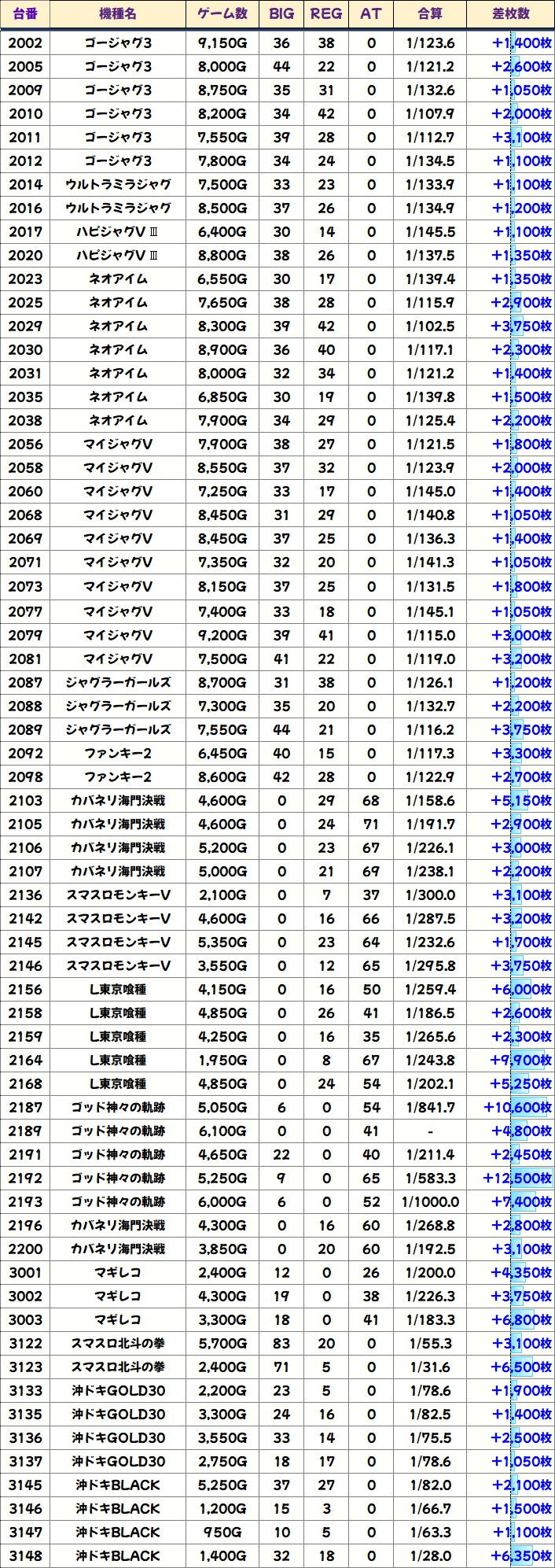The height and width of the screenshot is (1568, 555).
Task: Click the AT column header
Action: tap(371, 14)
